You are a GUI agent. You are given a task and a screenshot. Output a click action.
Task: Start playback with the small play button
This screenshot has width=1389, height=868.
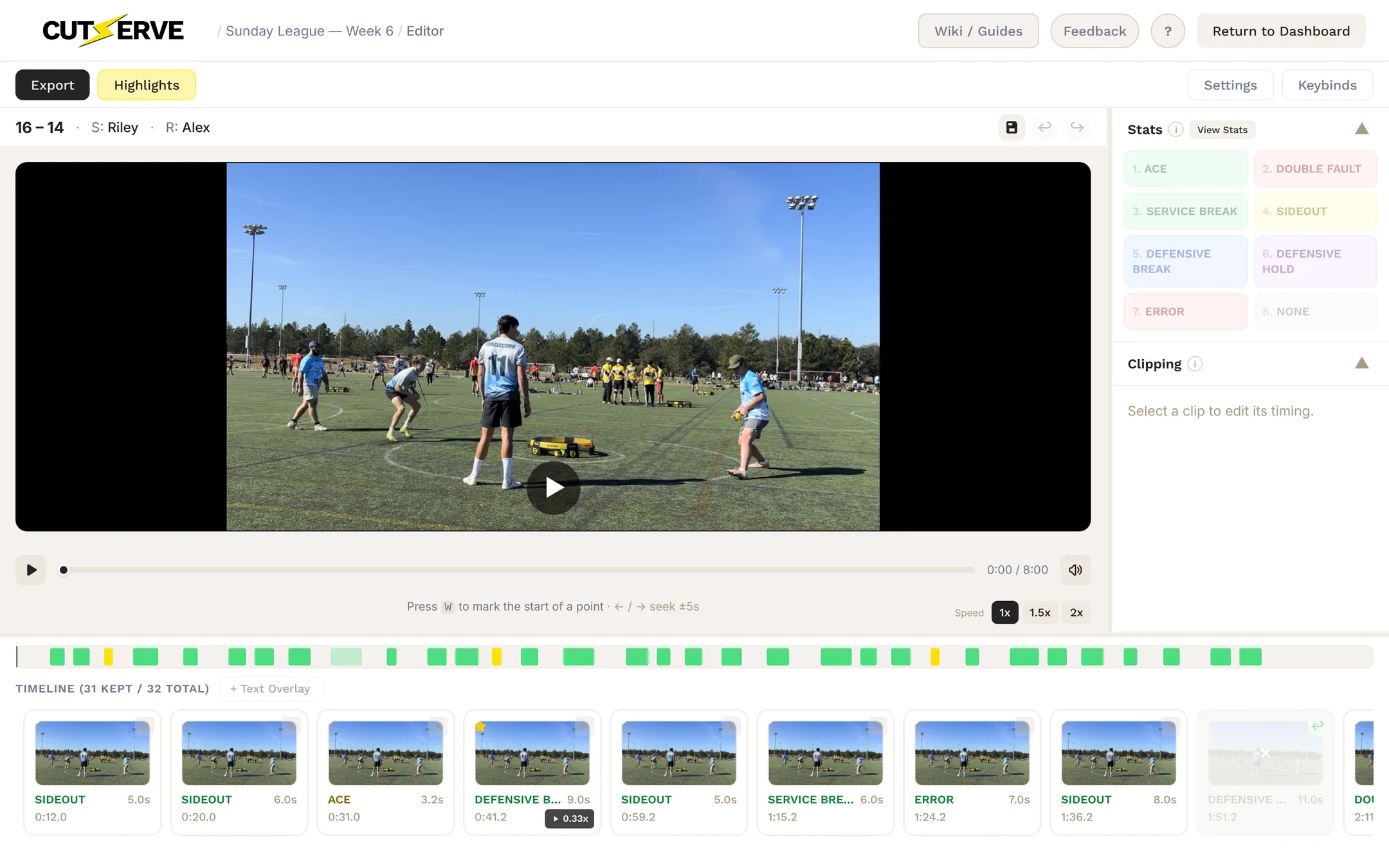(31, 570)
